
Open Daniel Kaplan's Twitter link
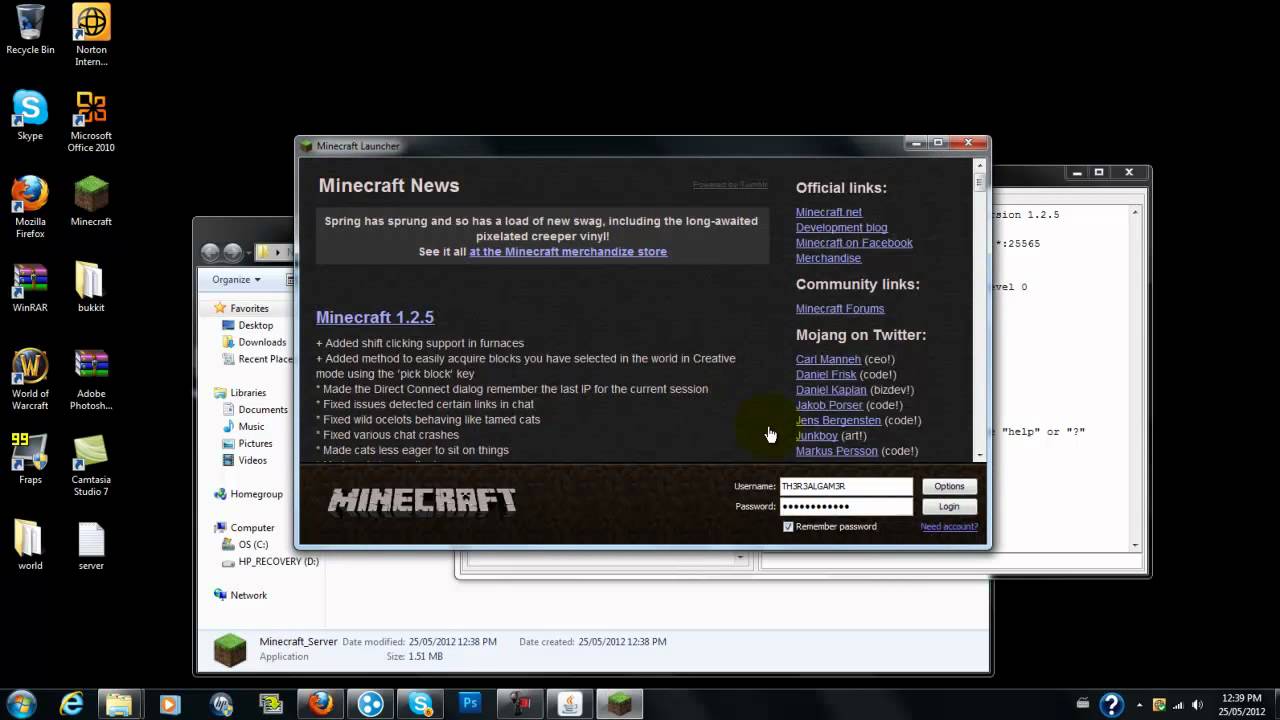tap(831, 390)
